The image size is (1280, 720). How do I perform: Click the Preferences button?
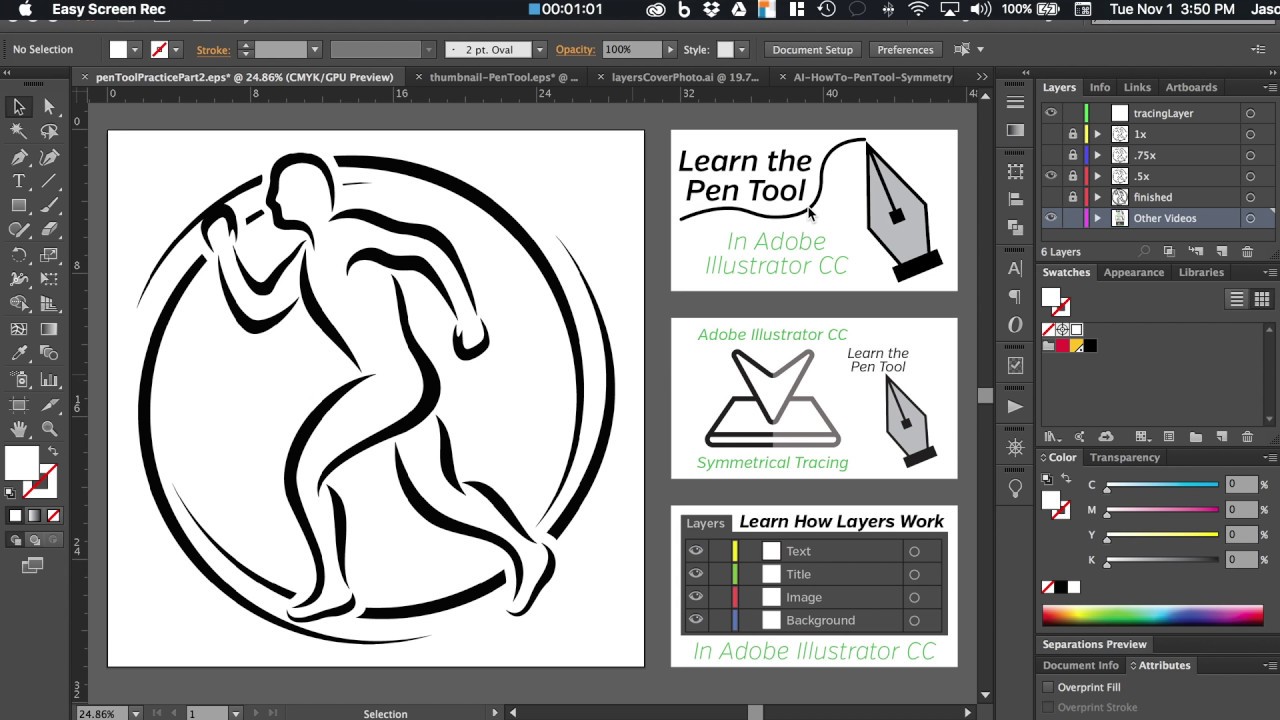(905, 49)
